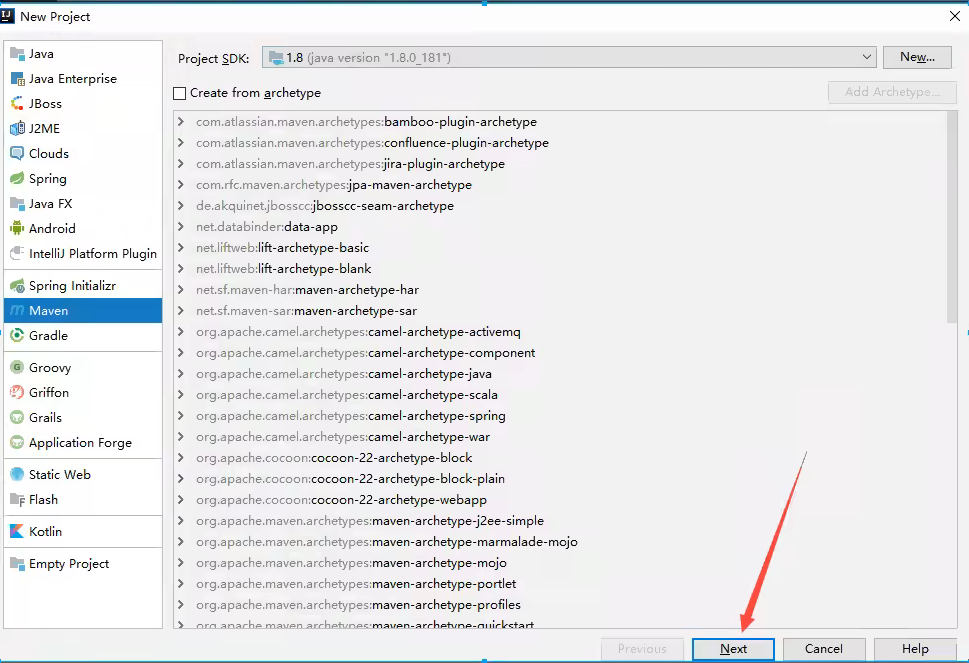Click the Groovy icon
The image size is (969, 663).
click(x=17, y=368)
